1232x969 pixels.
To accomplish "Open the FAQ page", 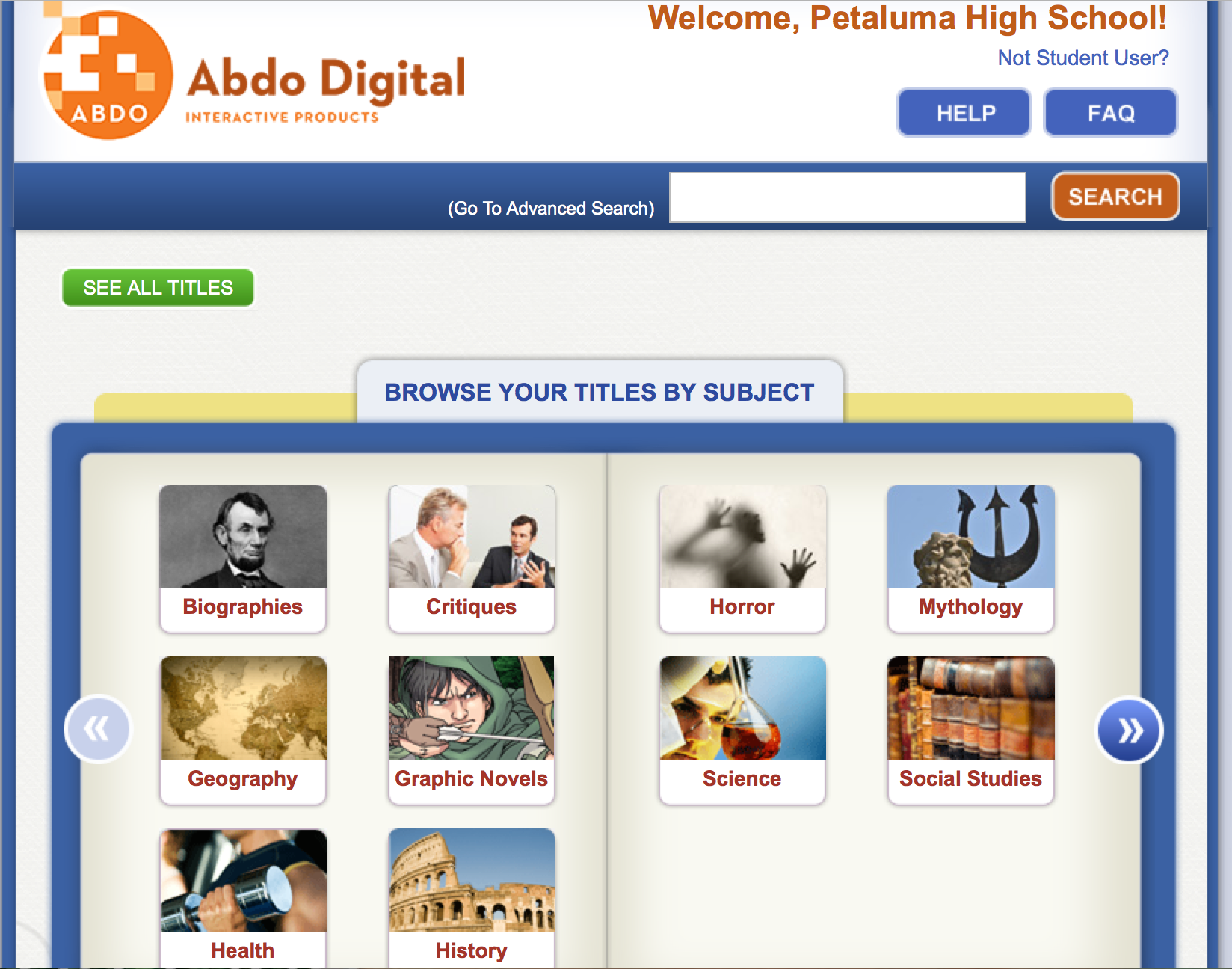I will (x=1111, y=113).
